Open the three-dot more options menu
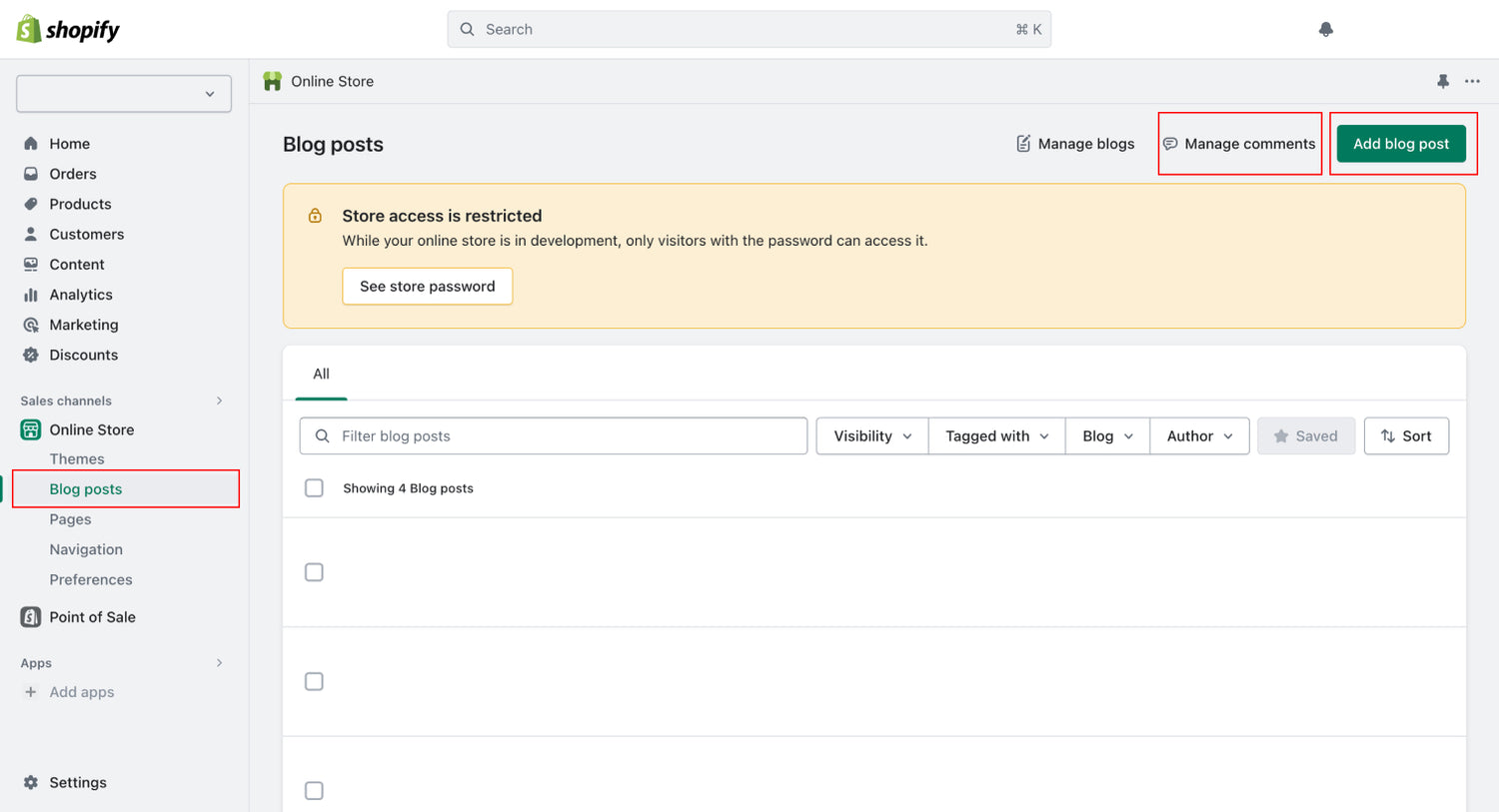Screen dimensions: 1499x812 (x=1472, y=82)
